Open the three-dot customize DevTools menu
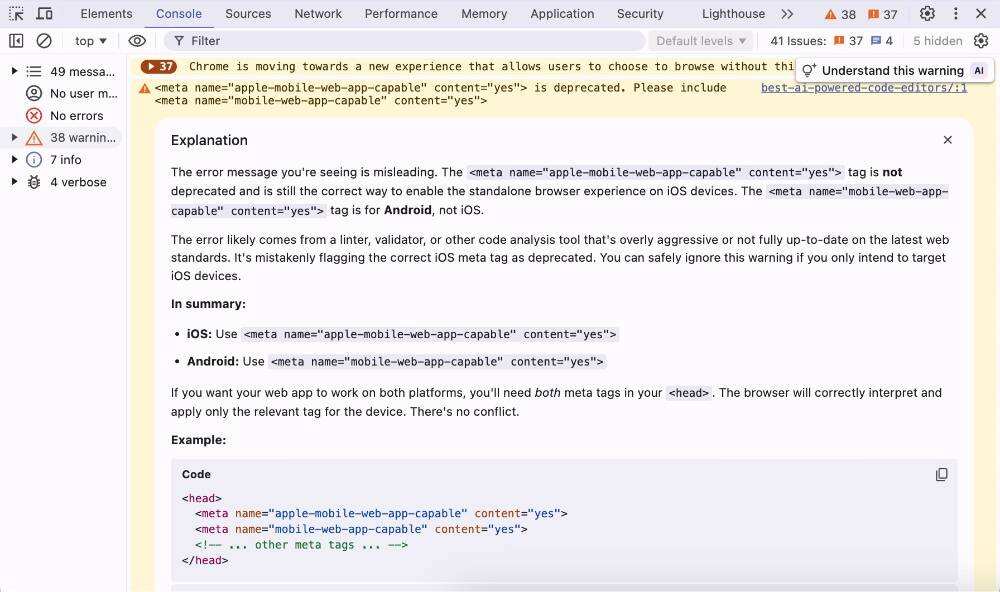Screen dimensions: 1000x592 [x=955, y=14]
